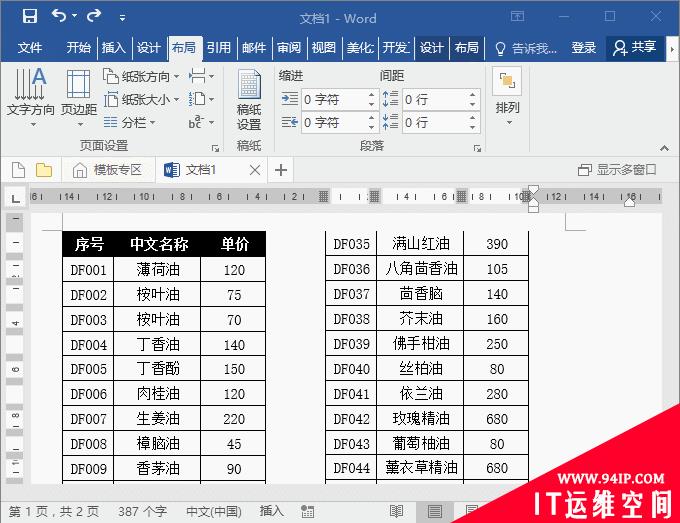
Task: Click the 登录 sign-in button
Action: pyautogui.click(x=583, y=47)
